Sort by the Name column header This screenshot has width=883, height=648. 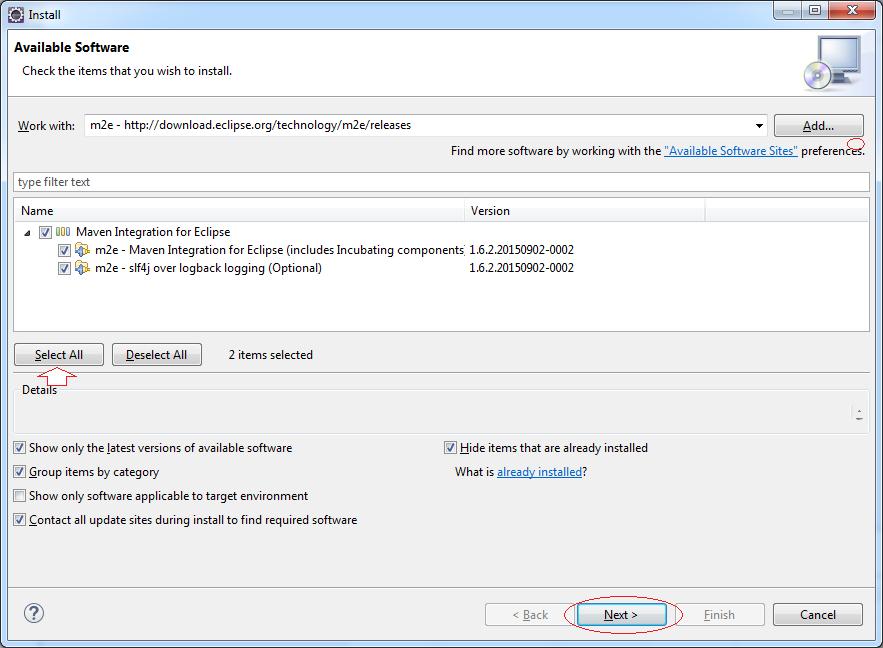tap(239, 211)
